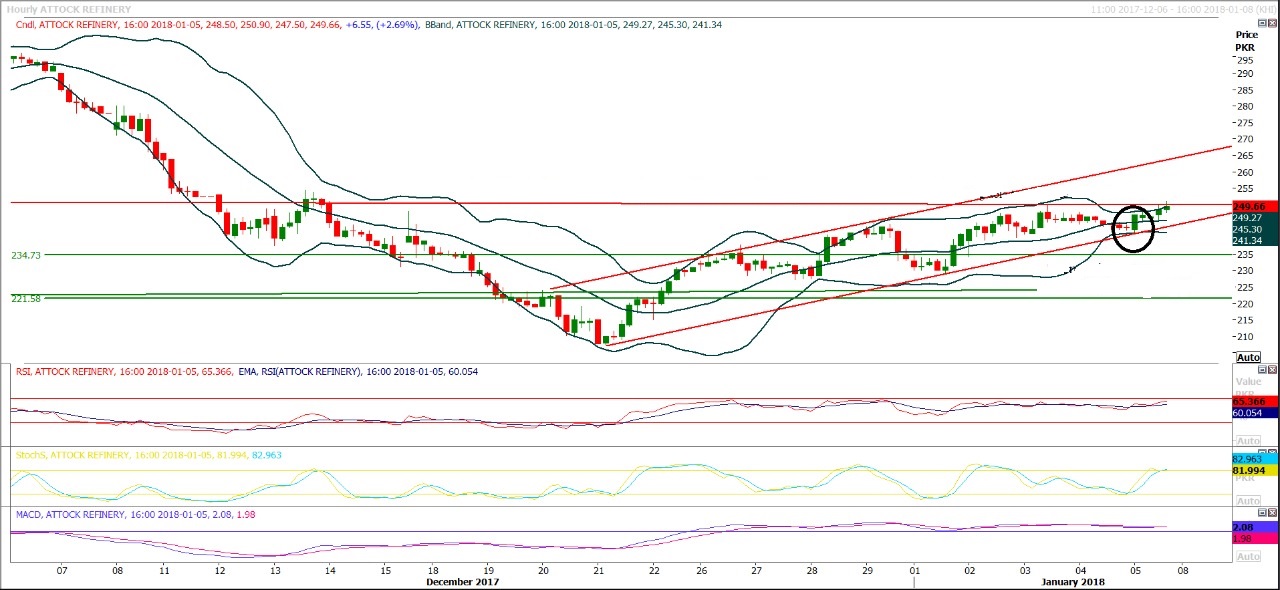Click the 249.27 upper band value
The width and height of the screenshot is (1280, 590).
pyautogui.click(x=1254, y=218)
